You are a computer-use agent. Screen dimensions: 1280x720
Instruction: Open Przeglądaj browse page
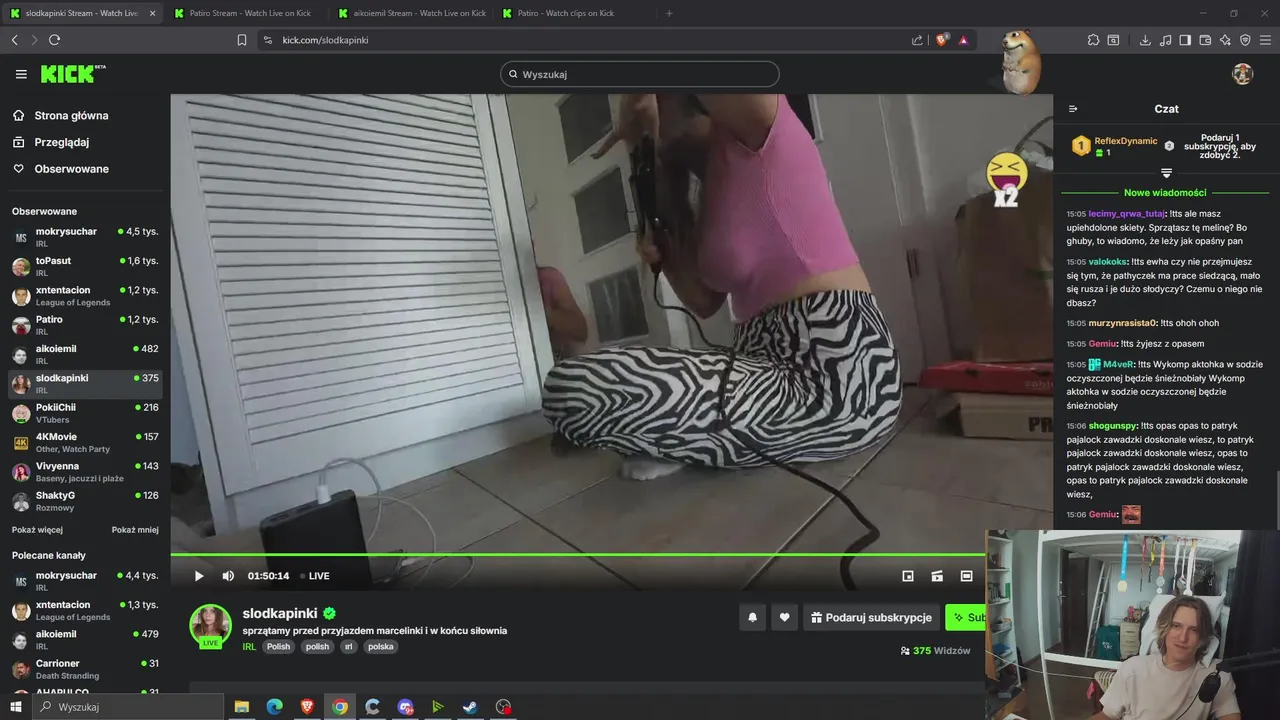tap(51, 142)
